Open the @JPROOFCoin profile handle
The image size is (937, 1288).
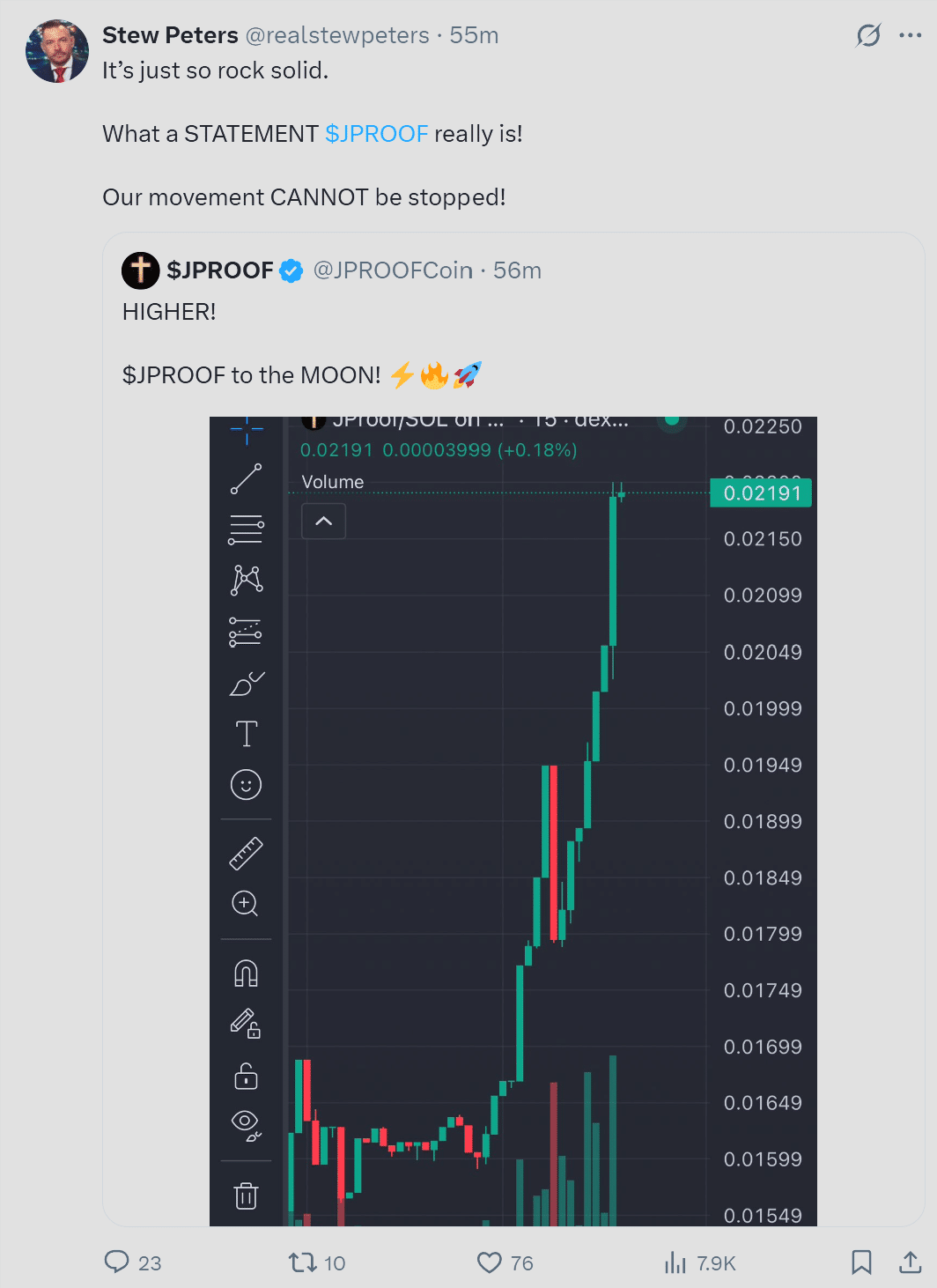coord(393,270)
